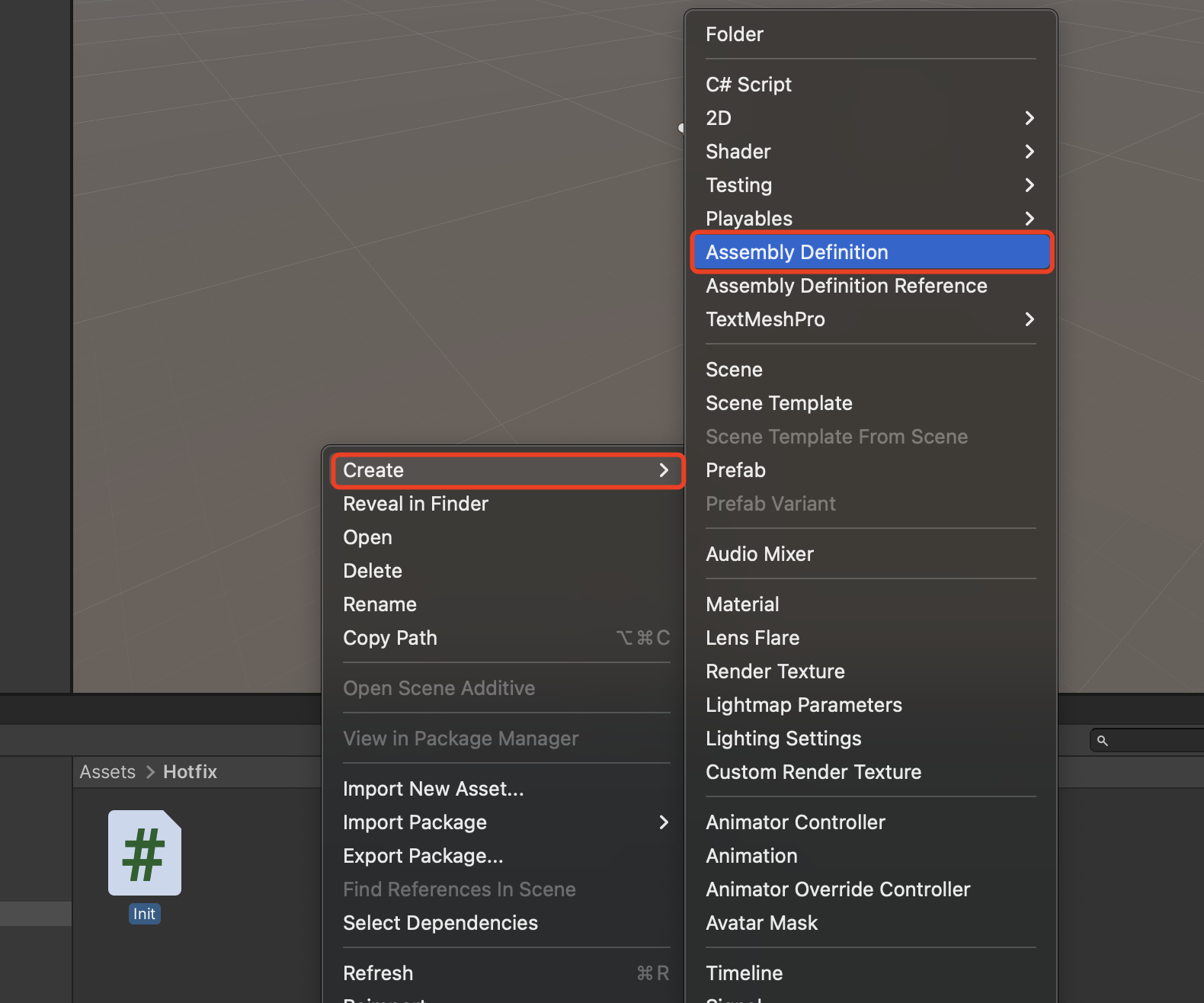Viewport: 1204px width, 1003px height.
Task: Choose Lightmap Parameters
Action: [871, 705]
